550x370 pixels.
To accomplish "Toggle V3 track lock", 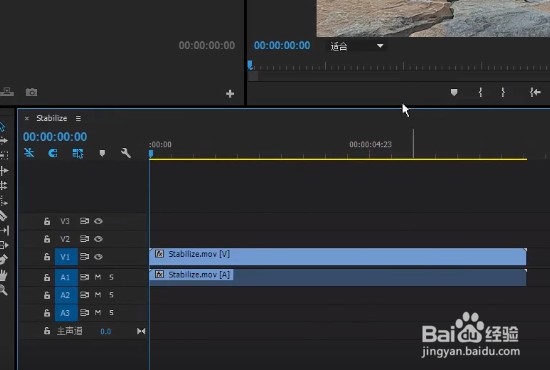I will click(x=47, y=221).
